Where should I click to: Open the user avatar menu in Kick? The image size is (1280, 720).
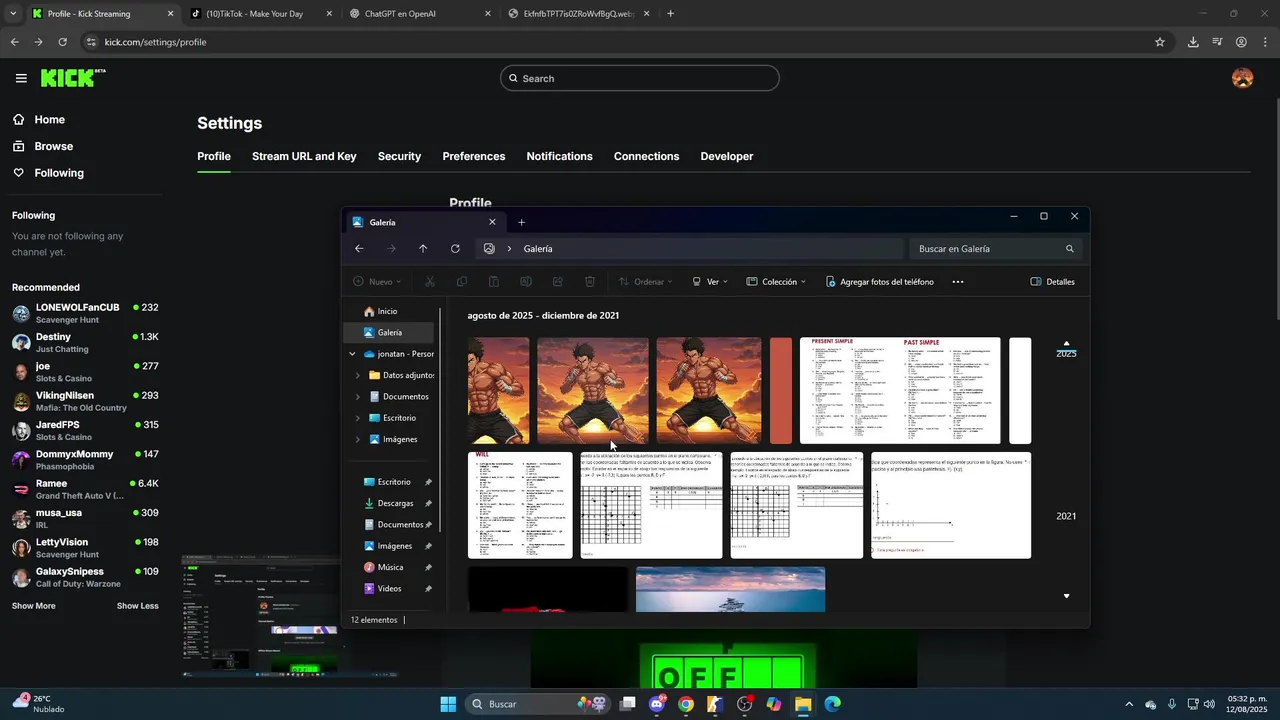point(1242,78)
